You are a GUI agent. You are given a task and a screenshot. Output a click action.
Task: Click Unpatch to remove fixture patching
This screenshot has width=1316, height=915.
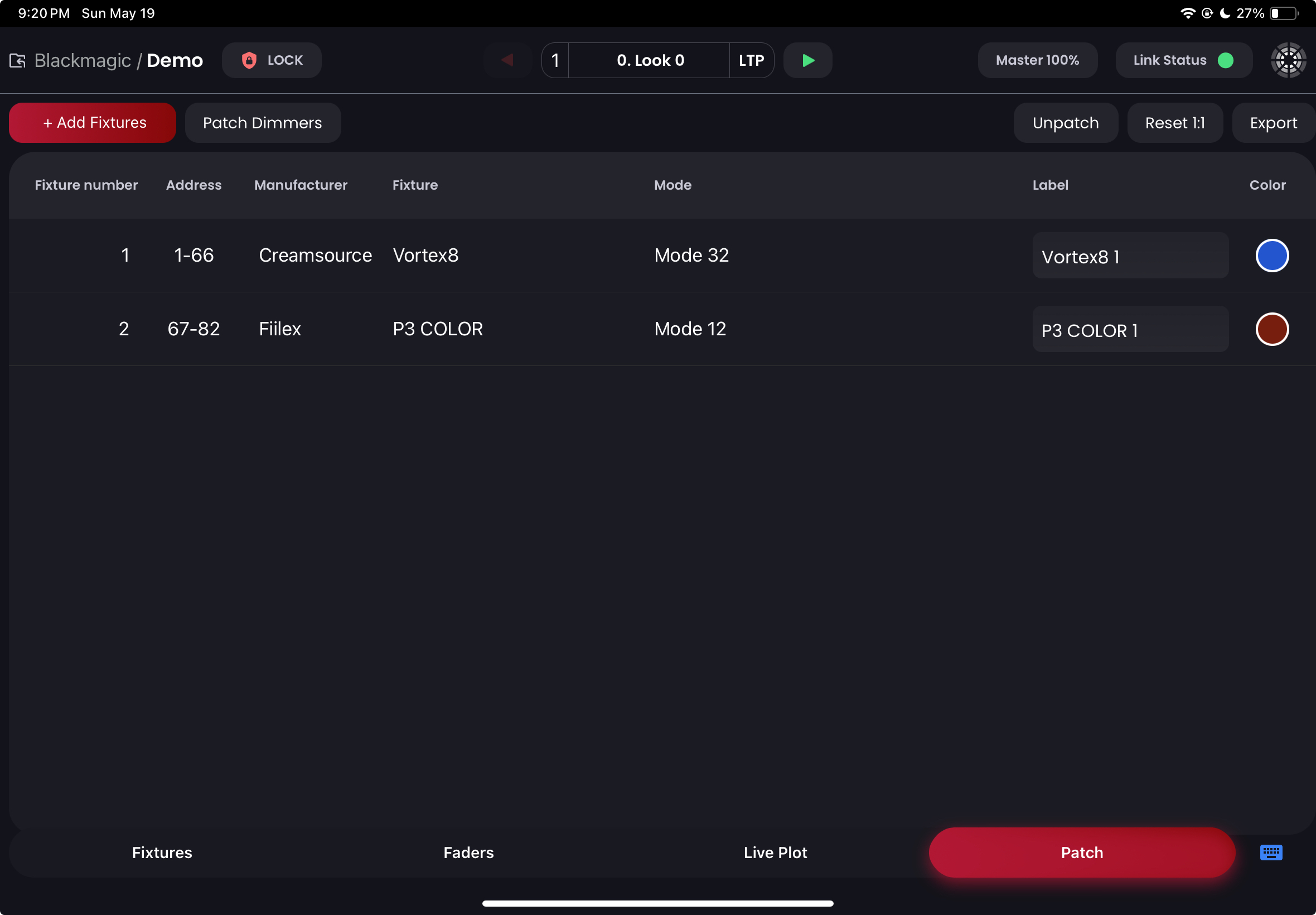1066,122
